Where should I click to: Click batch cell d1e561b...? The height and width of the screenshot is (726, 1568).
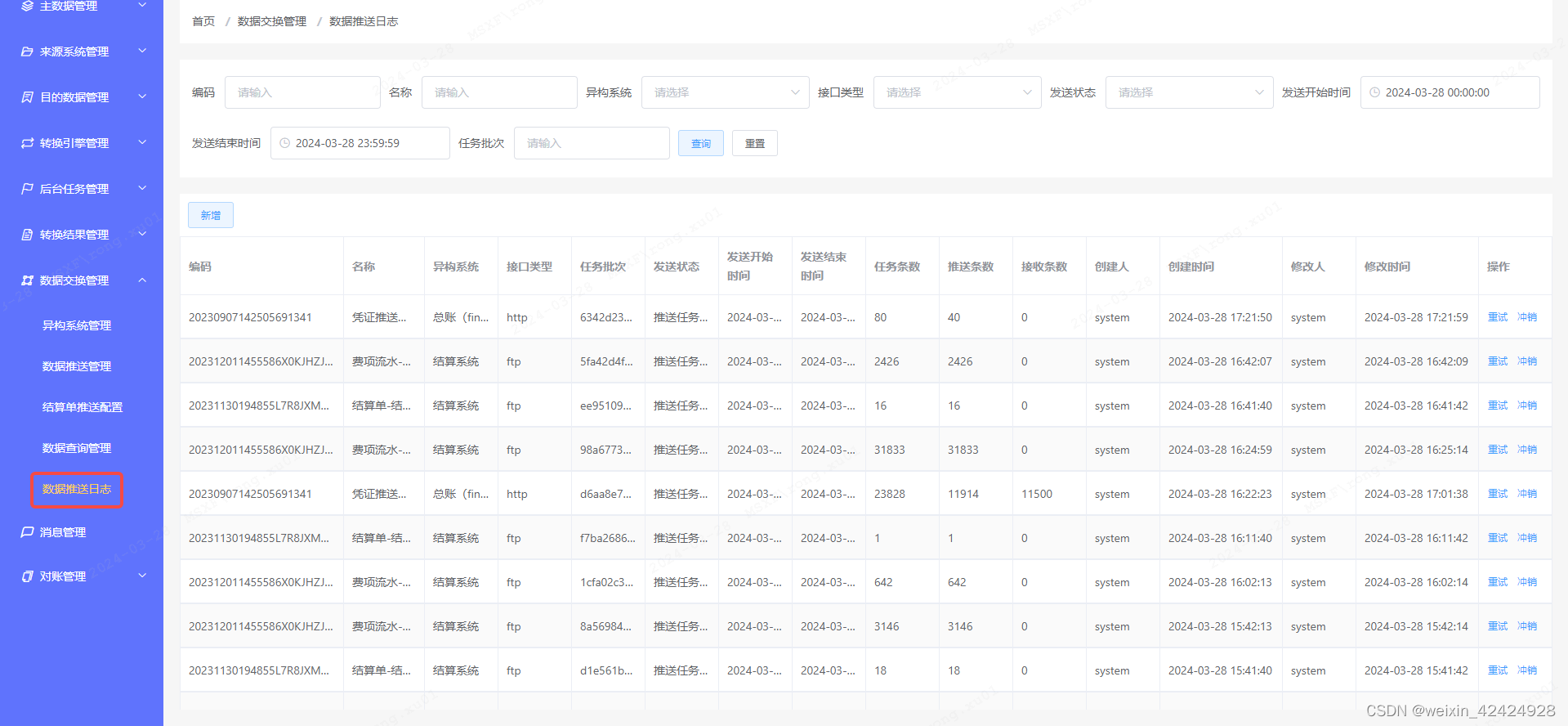coord(606,670)
